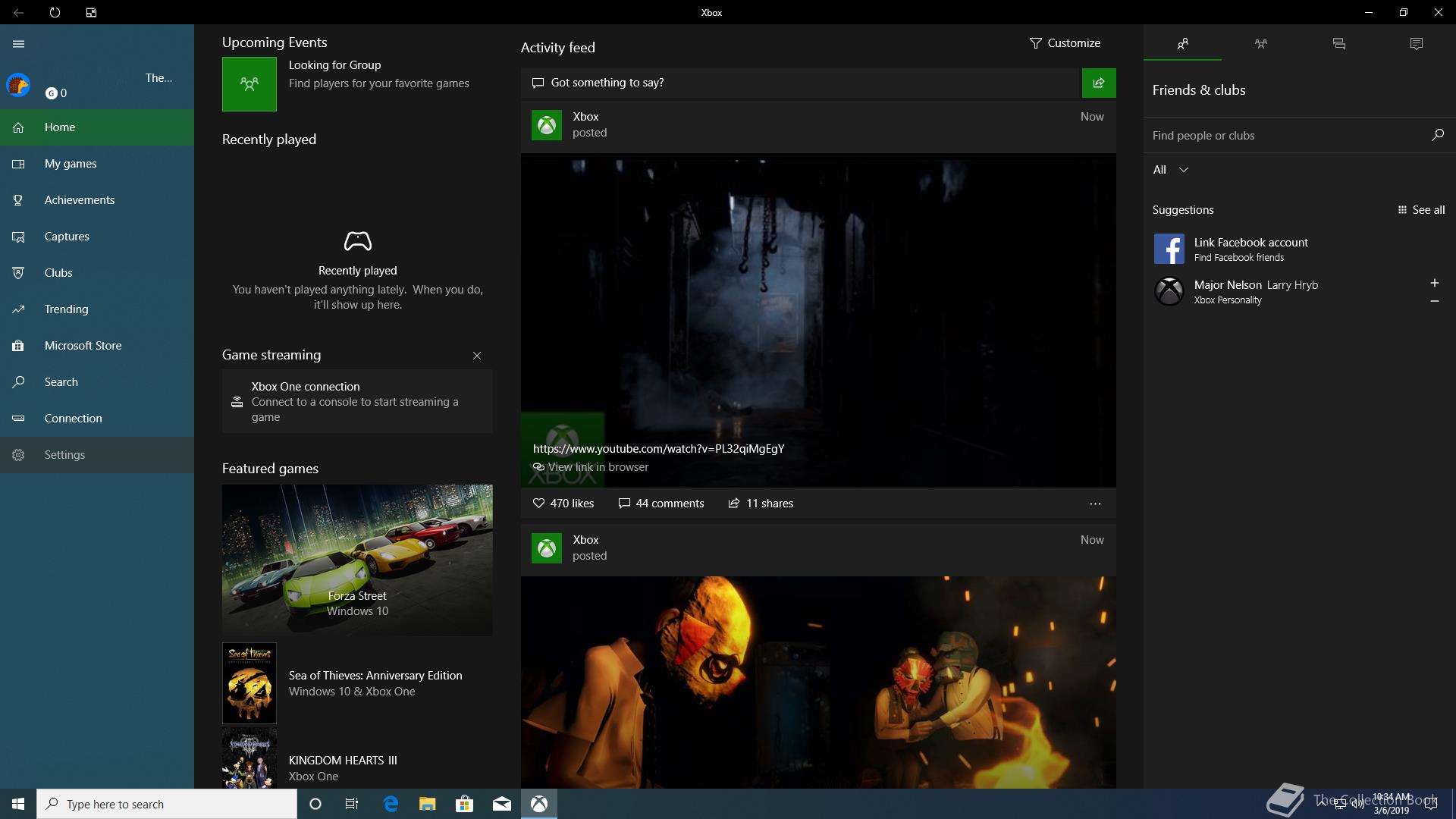
Task: Open the Mail app on taskbar
Action: pyautogui.click(x=502, y=804)
